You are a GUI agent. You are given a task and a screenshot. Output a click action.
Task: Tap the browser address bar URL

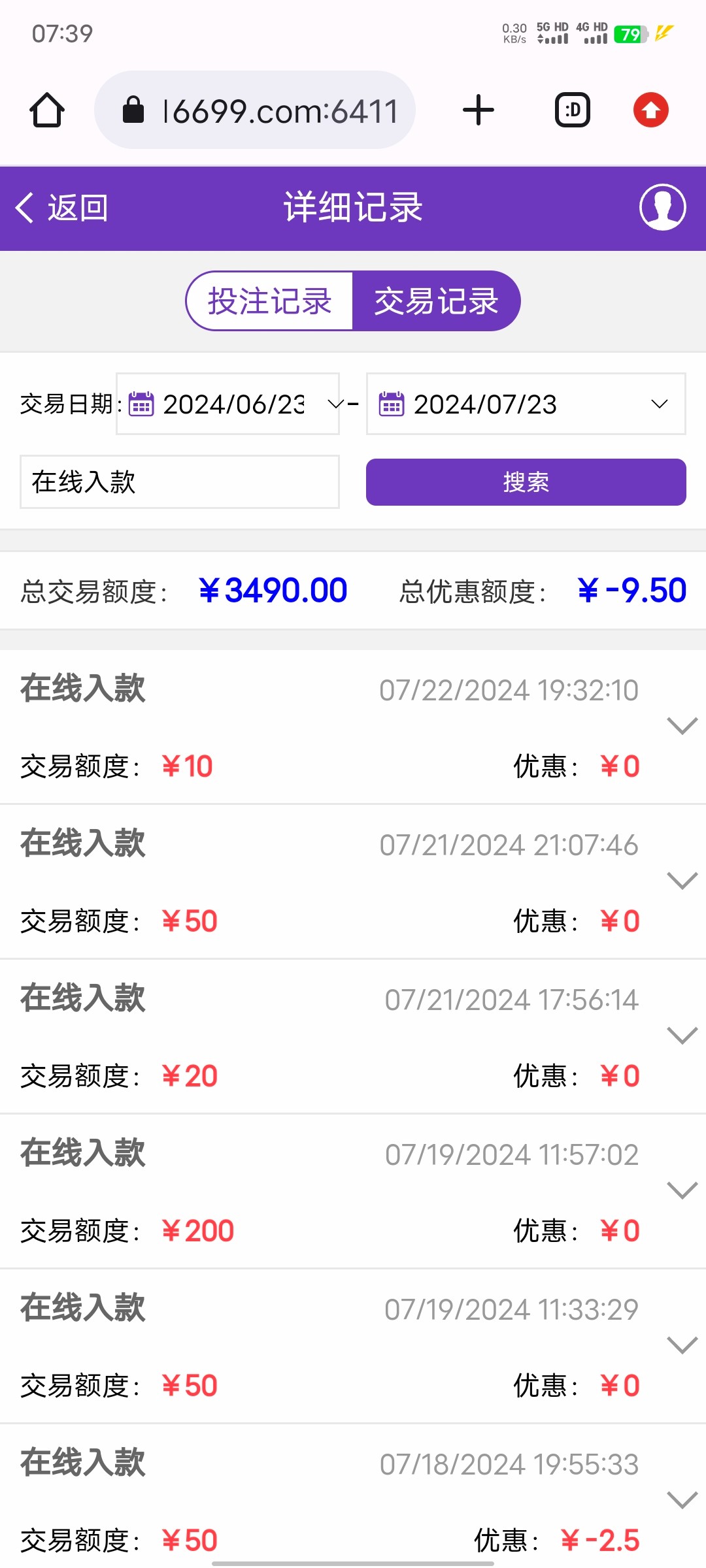(x=280, y=110)
